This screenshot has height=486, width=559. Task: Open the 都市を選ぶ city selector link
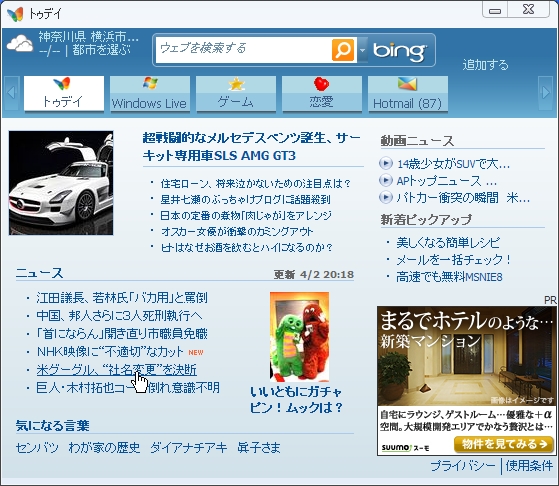click(102, 50)
